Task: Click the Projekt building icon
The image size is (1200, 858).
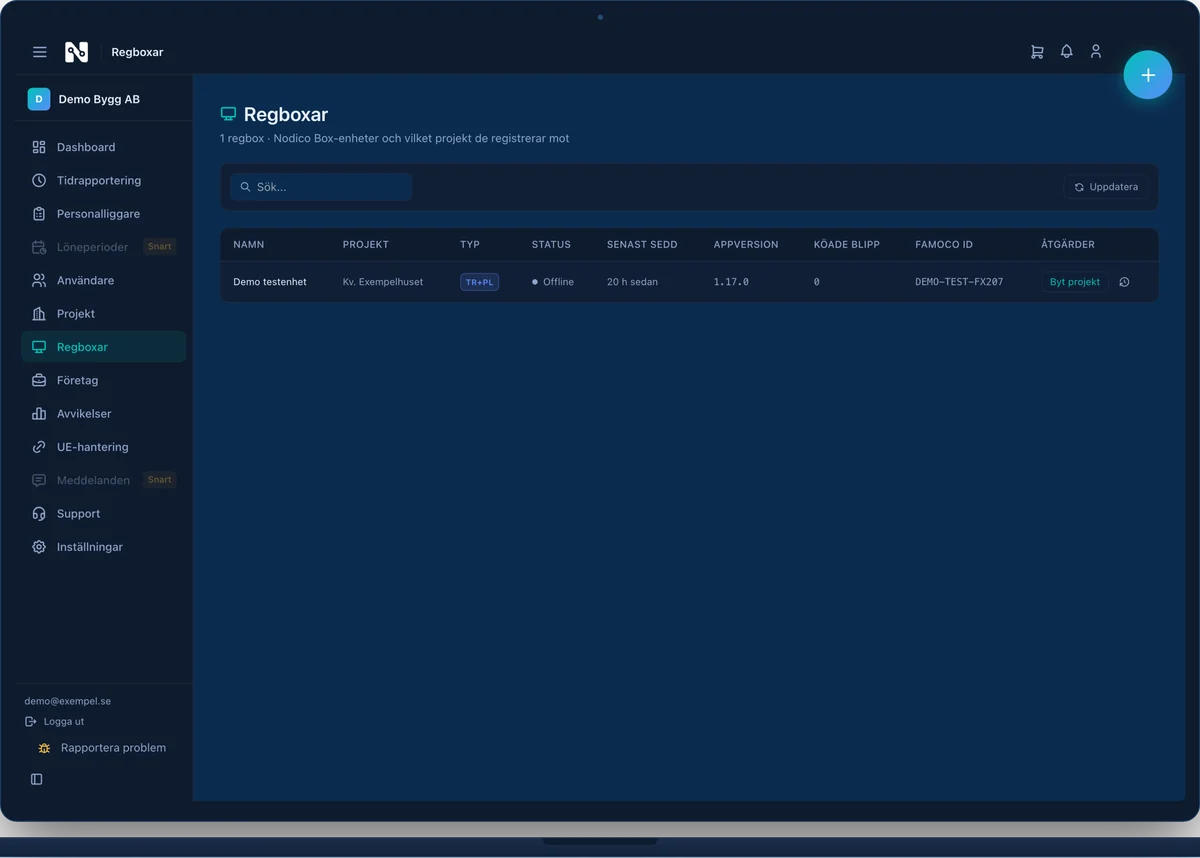Action: (39, 314)
